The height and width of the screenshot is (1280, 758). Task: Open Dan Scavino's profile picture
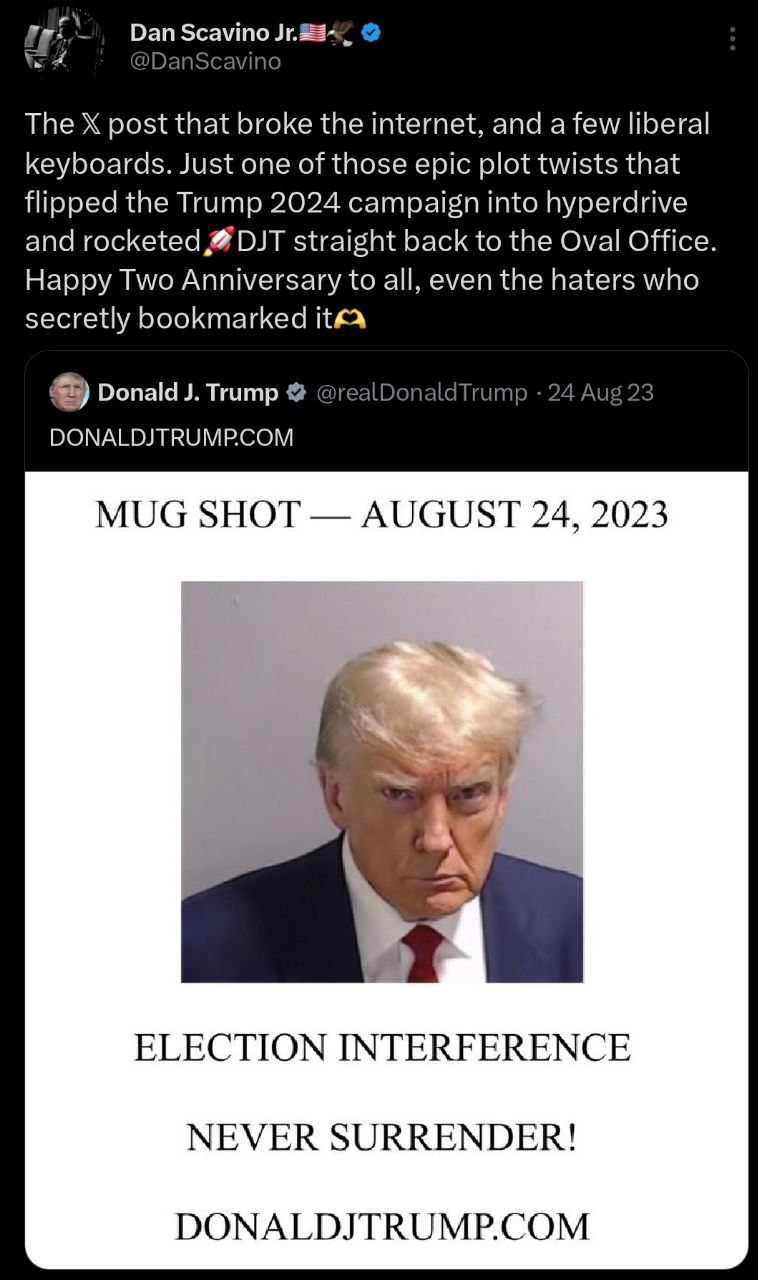point(64,40)
